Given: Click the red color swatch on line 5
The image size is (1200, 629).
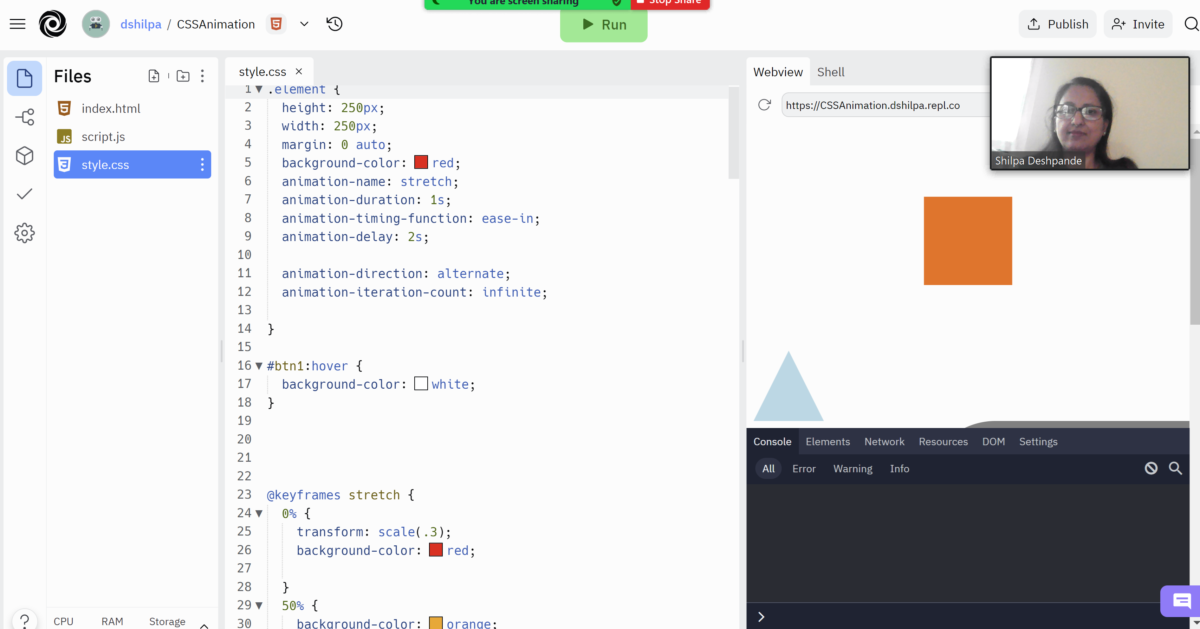Looking at the screenshot, I should pyautogui.click(x=420, y=162).
